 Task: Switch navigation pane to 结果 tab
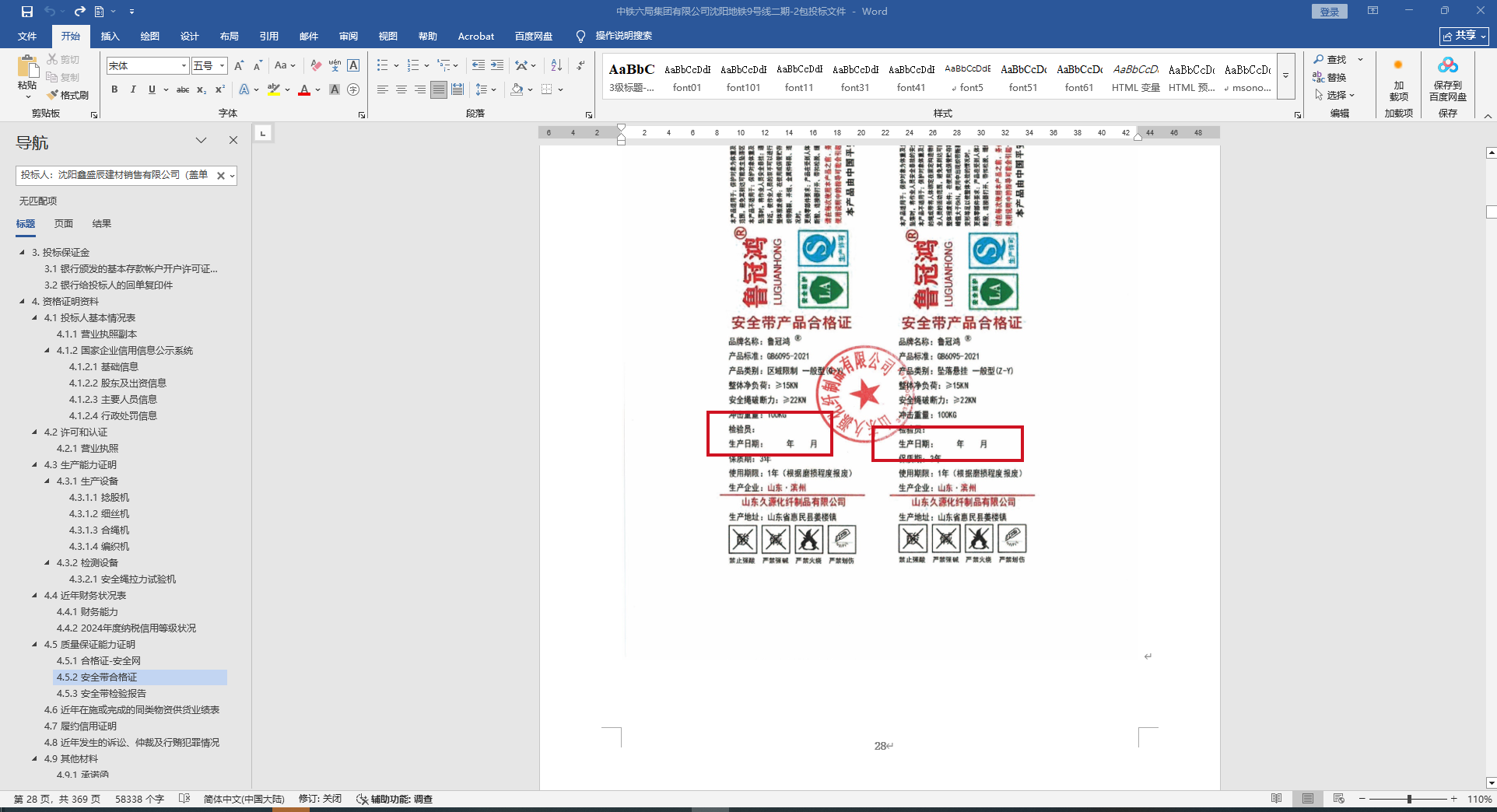[x=102, y=224]
